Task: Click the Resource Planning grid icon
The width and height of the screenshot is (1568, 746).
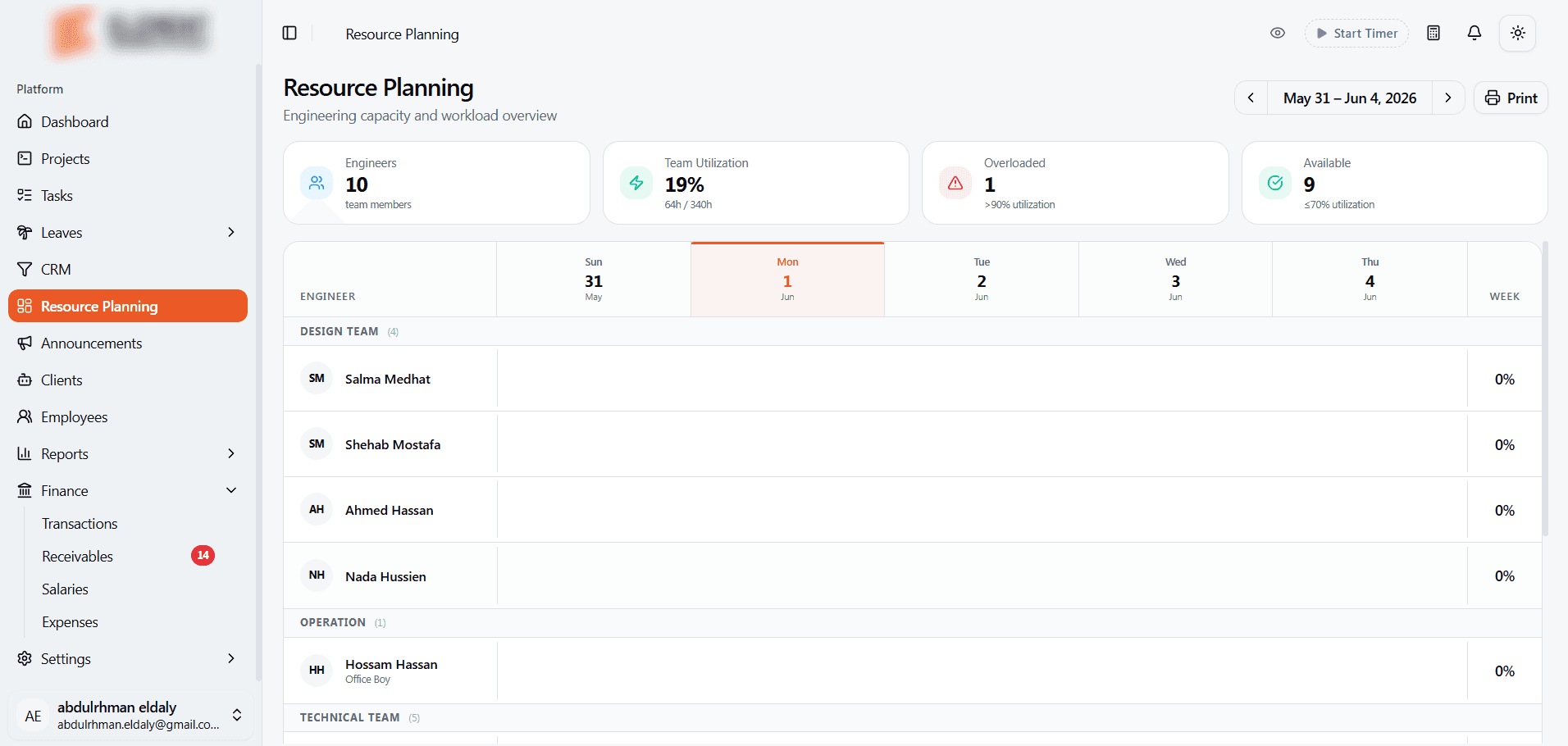Action: pyautogui.click(x=25, y=306)
